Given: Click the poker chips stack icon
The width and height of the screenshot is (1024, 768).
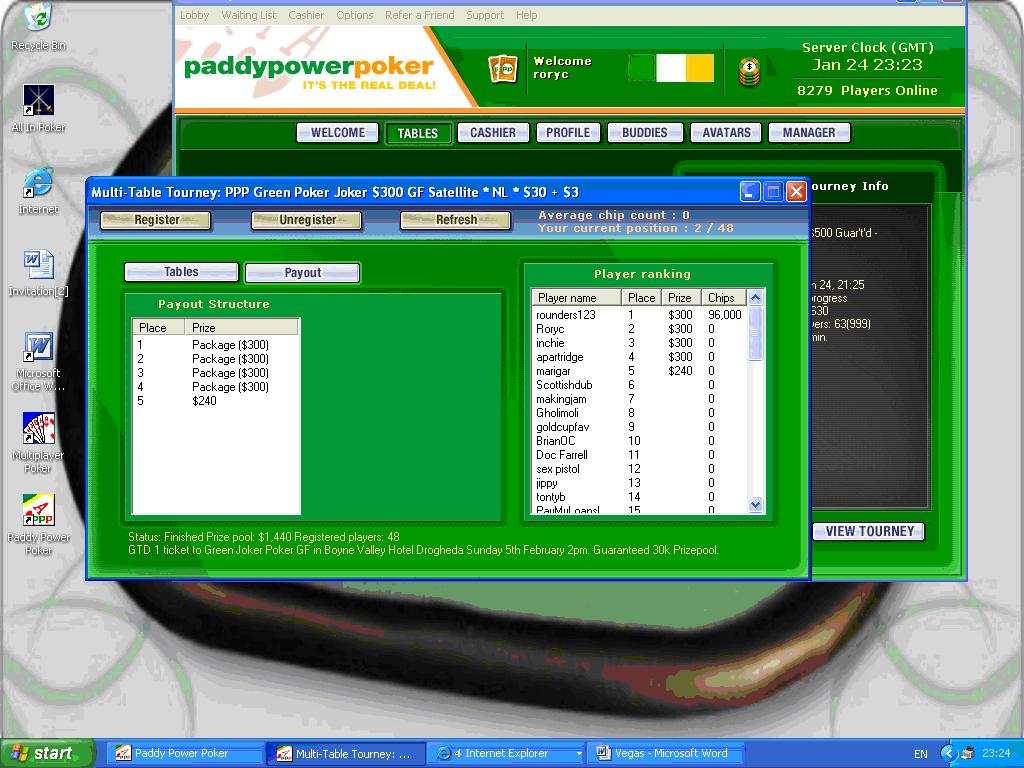Looking at the screenshot, I should 750,72.
